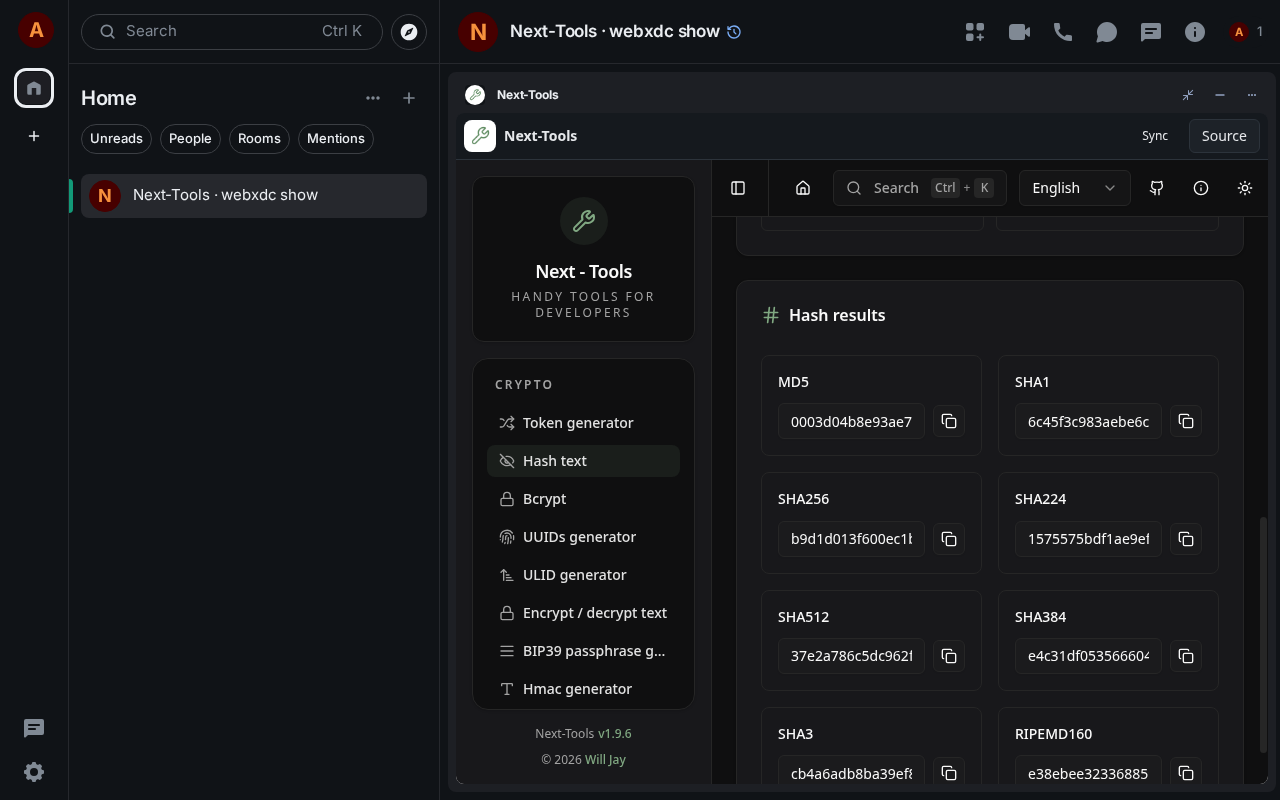Open Encrypt / decrypt text tool
The width and height of the screenshot is (1280, 800).
pyautogui.click(x=583, y=613)
